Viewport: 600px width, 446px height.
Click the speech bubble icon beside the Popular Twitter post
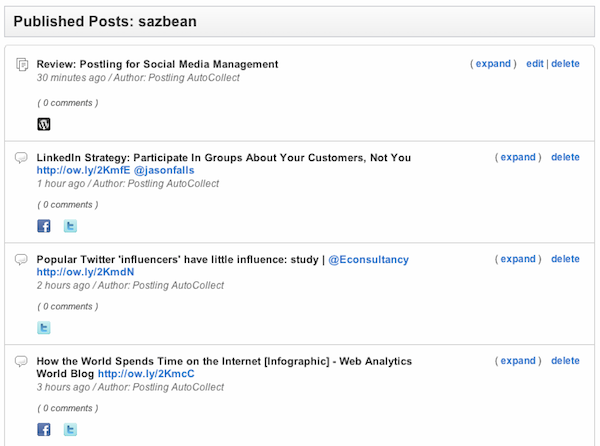[x=21, y=260]
